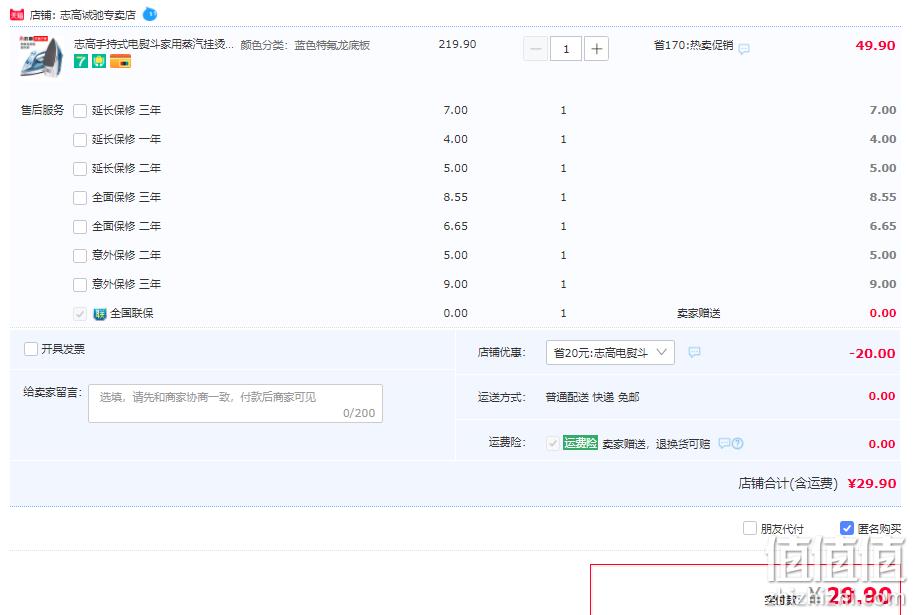Click the 店铺优惠 label

pyautogui.click(x=501, y=352)
